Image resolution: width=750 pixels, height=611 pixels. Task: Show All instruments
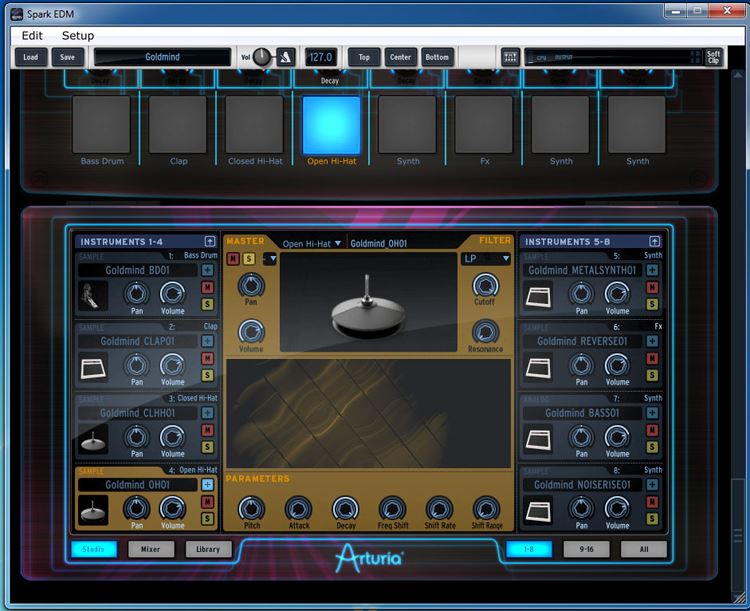point(644,549)
